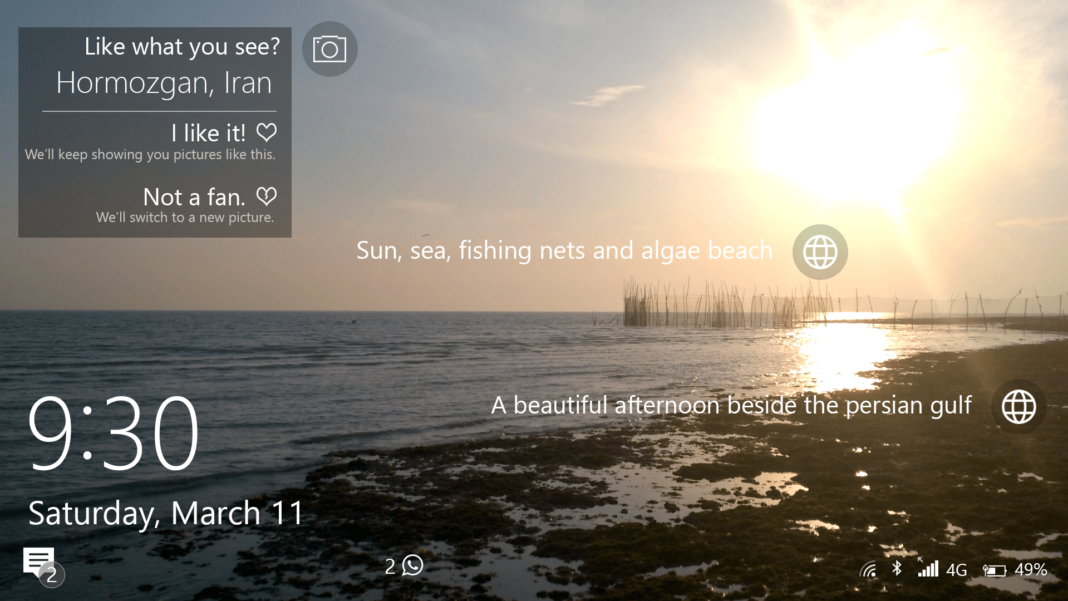Viewport: 1068px width, 601px height.
Task: Click the globe icon beside the fishing nets caption
Action: (819, 252)
